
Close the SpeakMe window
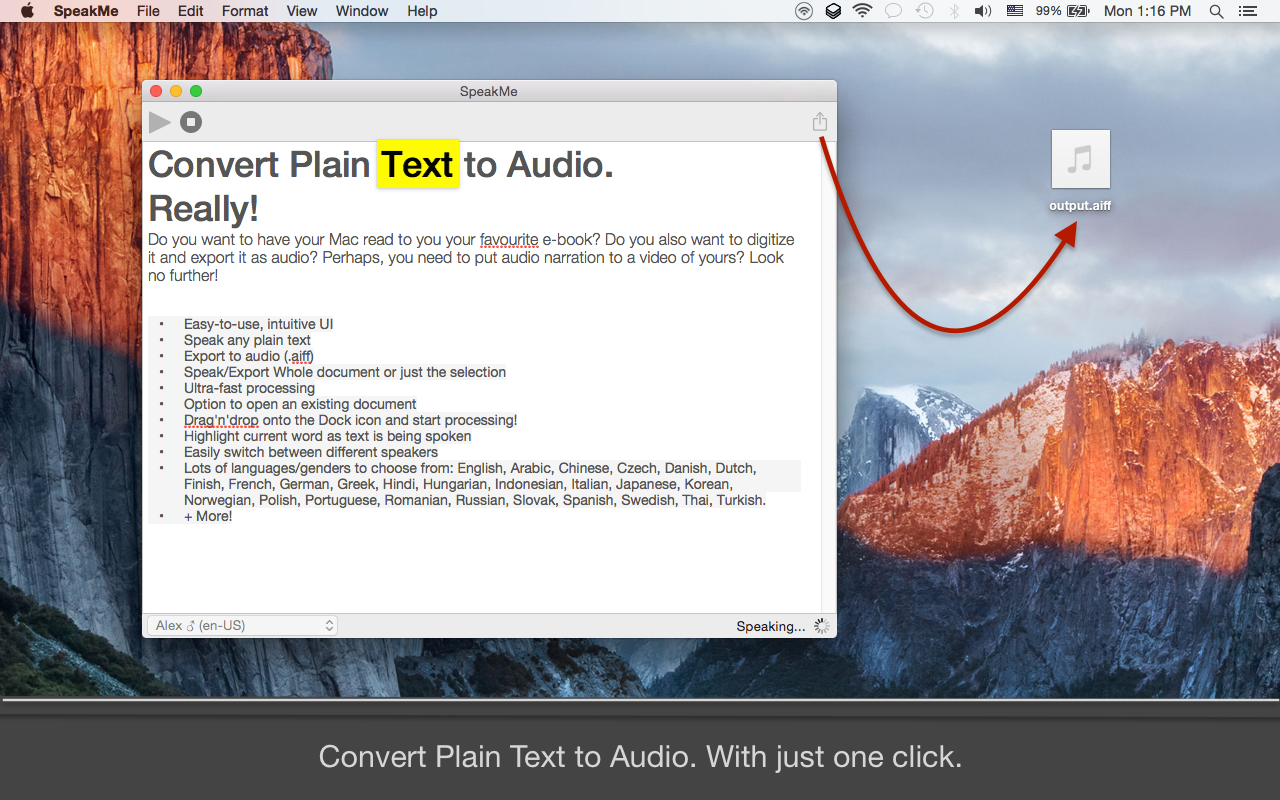(156, 91)
